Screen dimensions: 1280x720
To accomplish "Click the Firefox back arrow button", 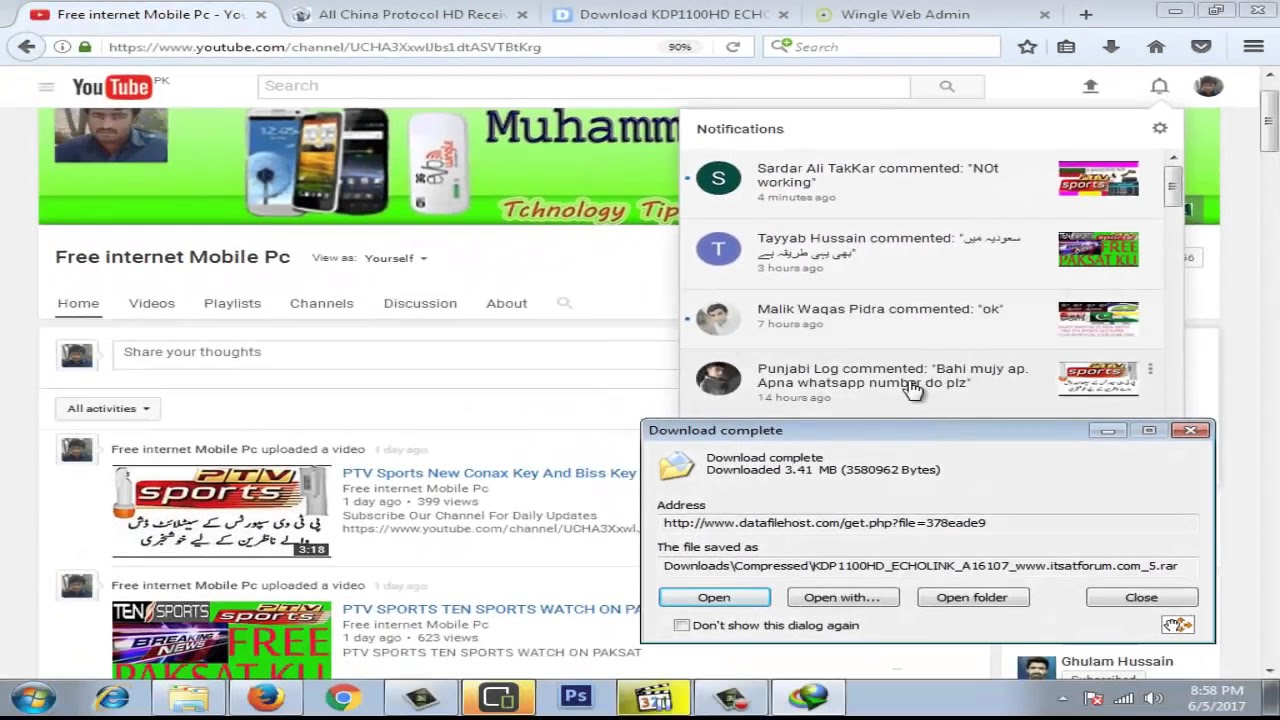I will 27,47.
